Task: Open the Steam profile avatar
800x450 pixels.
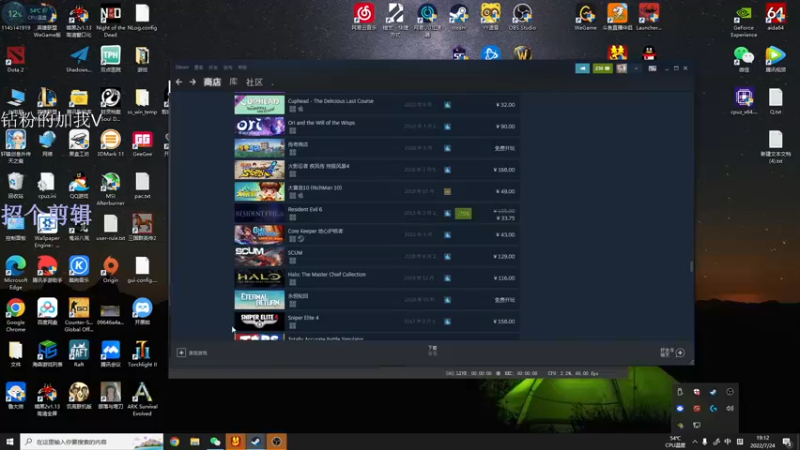Action: tap(621, 68)
